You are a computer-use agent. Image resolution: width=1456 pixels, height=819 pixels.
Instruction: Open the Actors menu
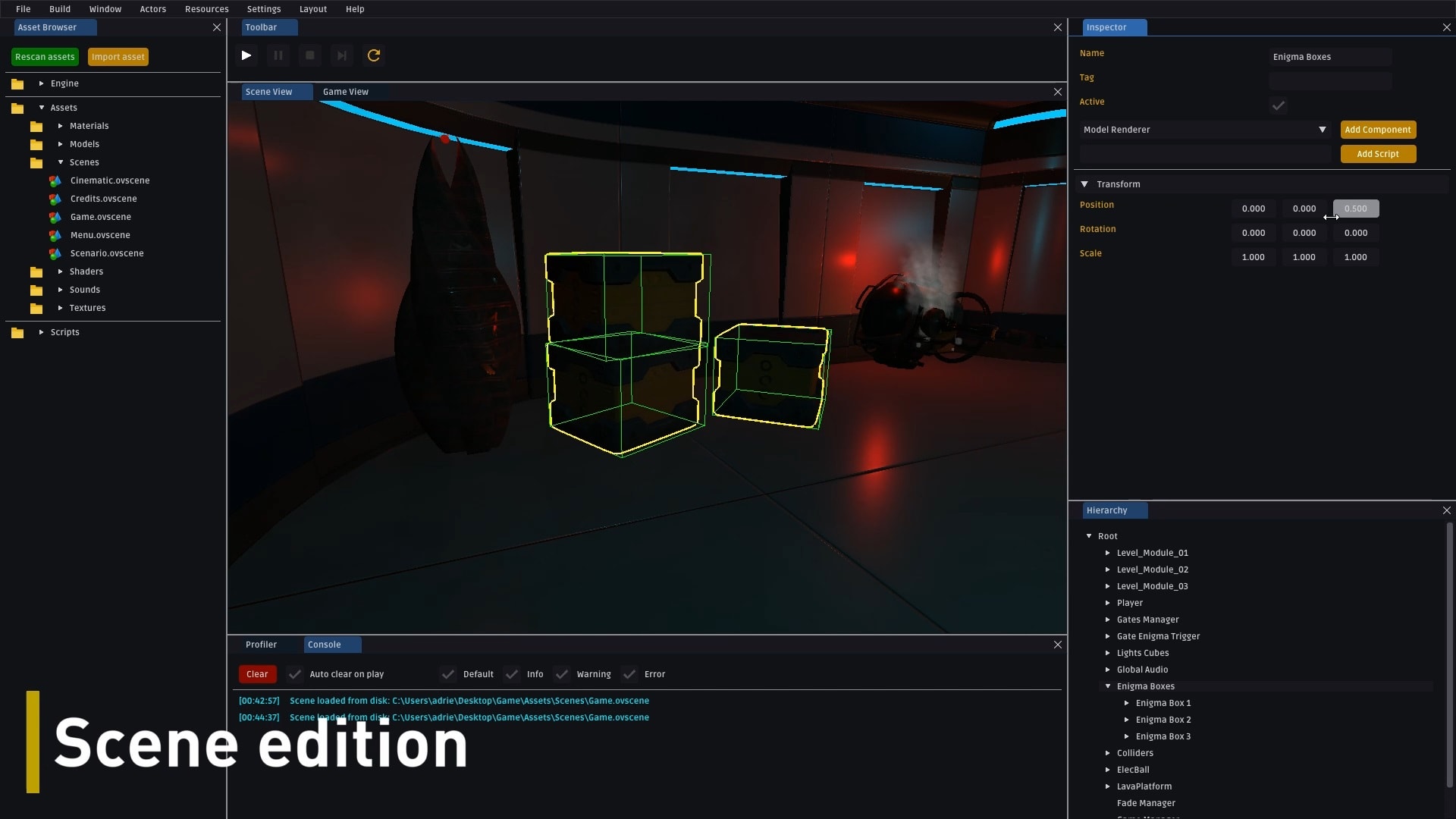152,9
